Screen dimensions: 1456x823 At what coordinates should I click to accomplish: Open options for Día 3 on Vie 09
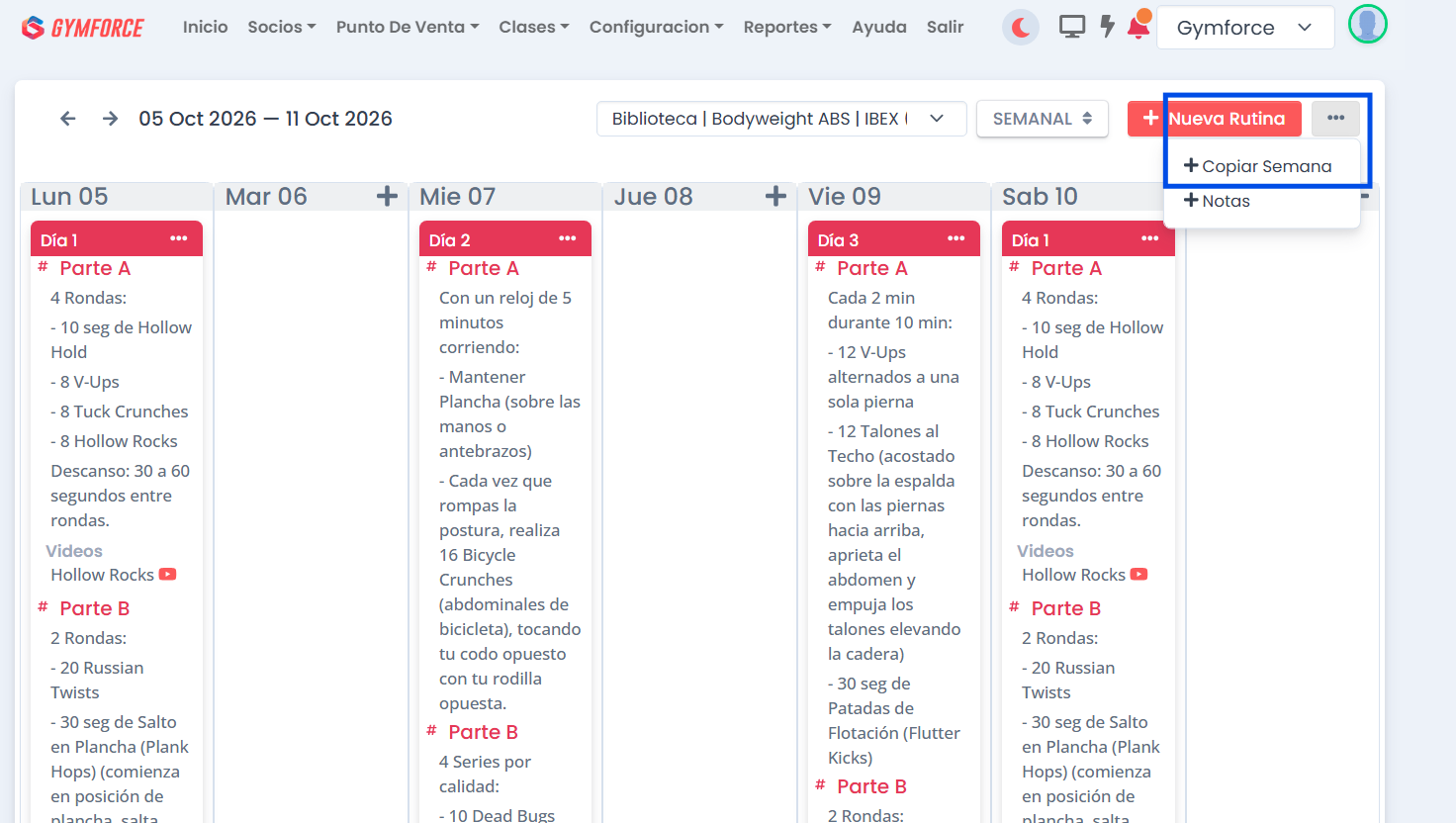pyautogui.click(x=955, y=238)
